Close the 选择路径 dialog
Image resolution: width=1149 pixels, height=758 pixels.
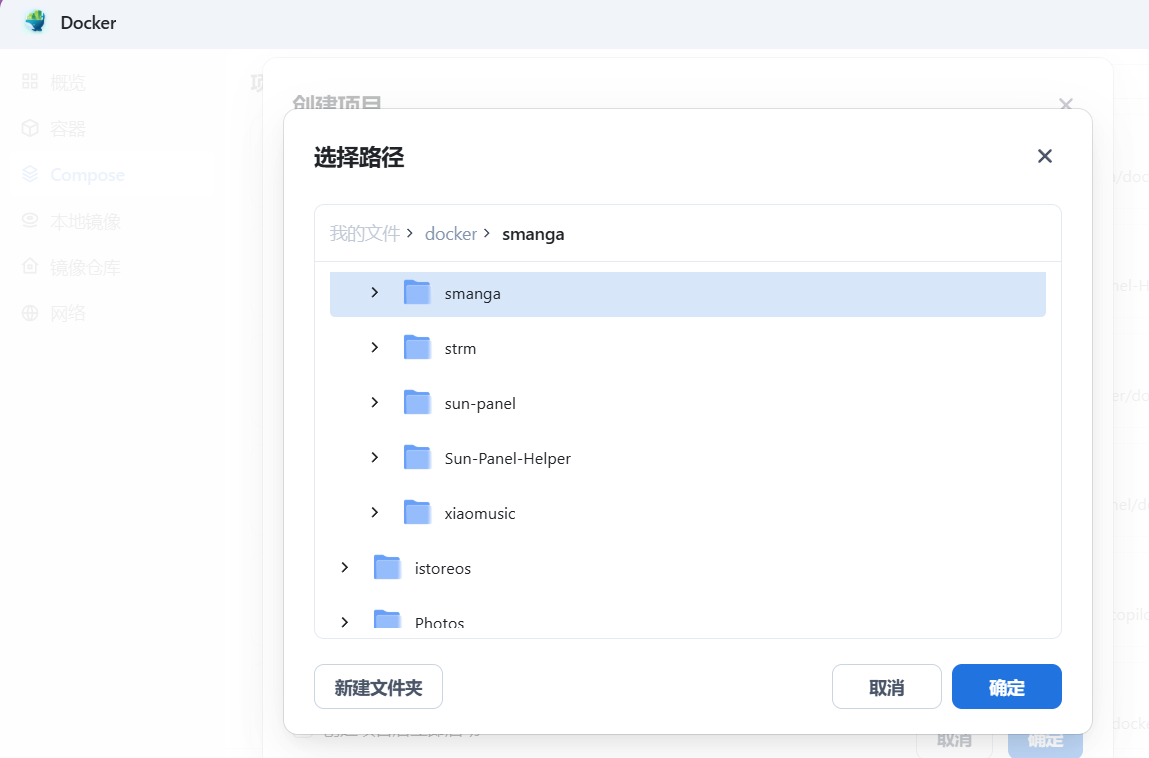tap(1045, 156)
